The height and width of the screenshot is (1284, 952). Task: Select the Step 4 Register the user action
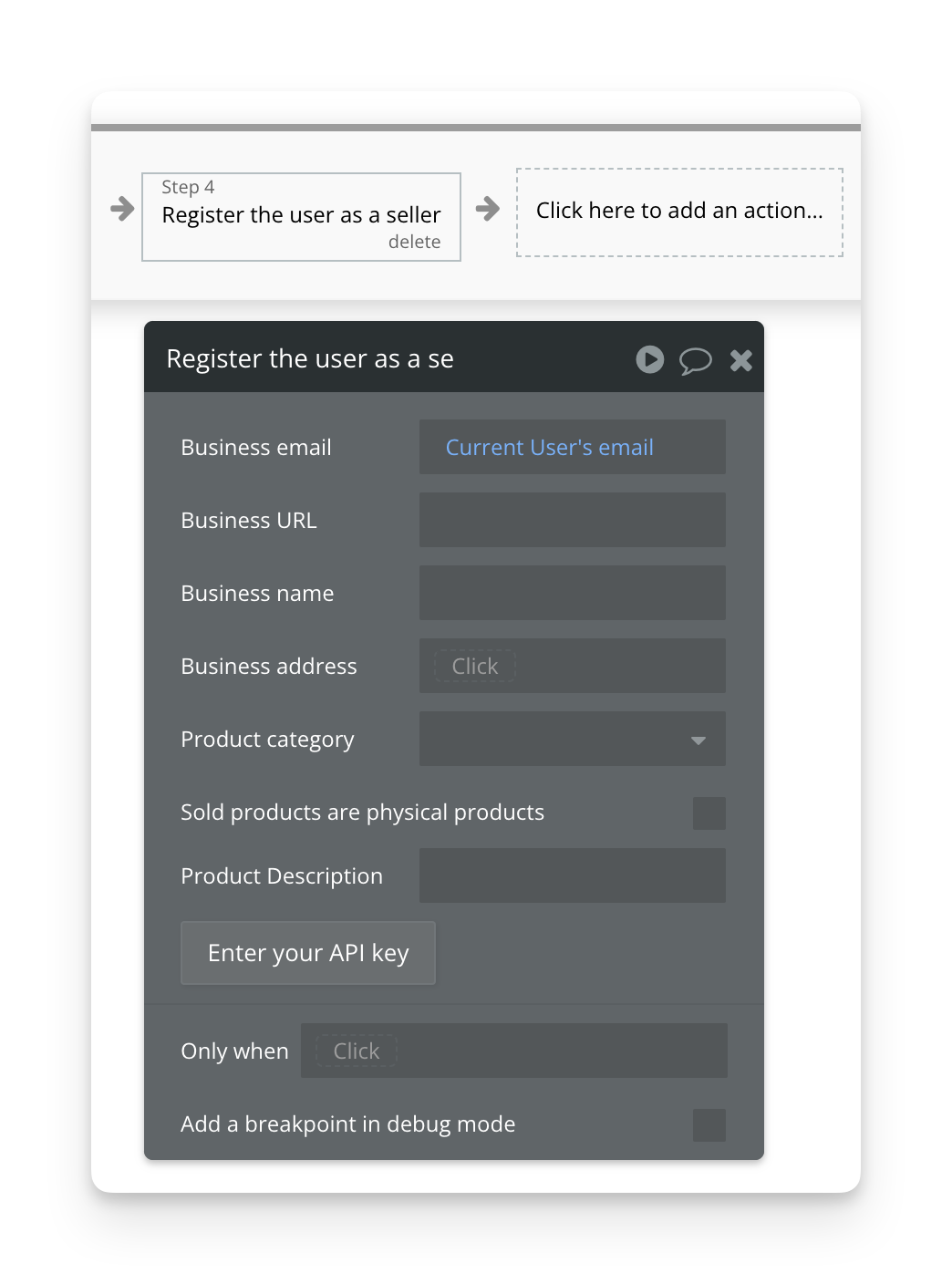[x=301, y=217]
